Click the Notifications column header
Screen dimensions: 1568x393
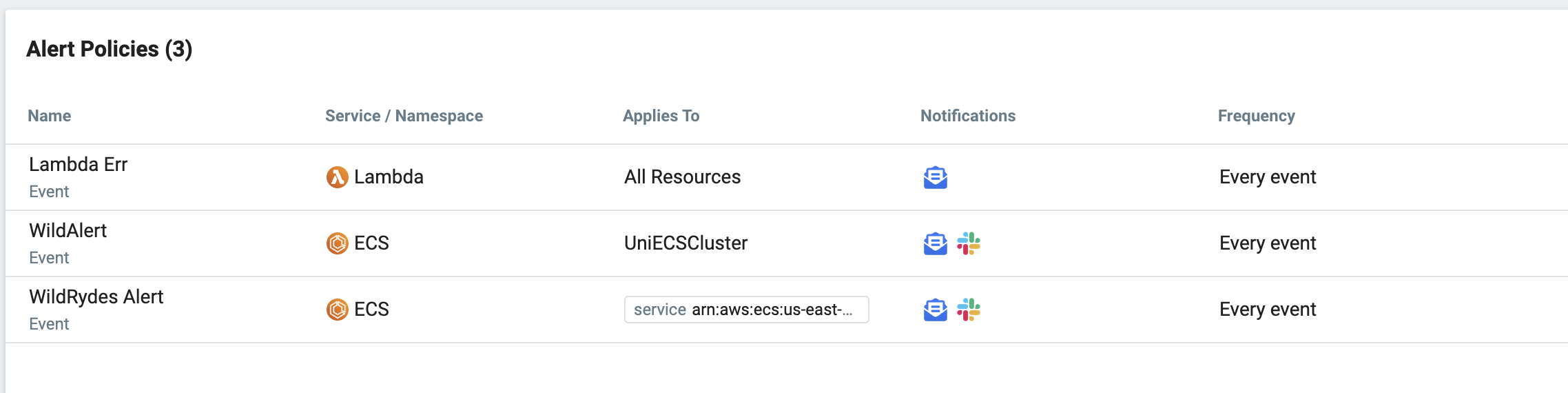click(968, 116)
